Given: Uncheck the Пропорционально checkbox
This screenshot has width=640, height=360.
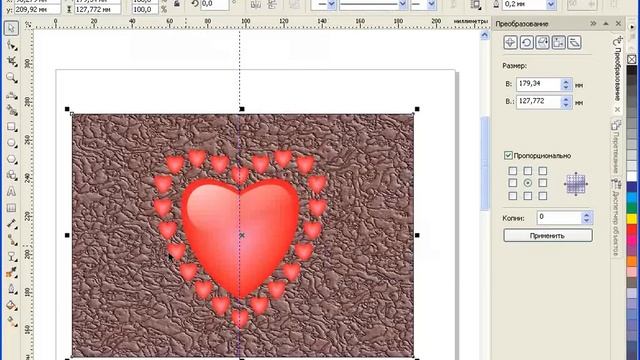Looking at the screenshot, I should [x=508, y=156].
